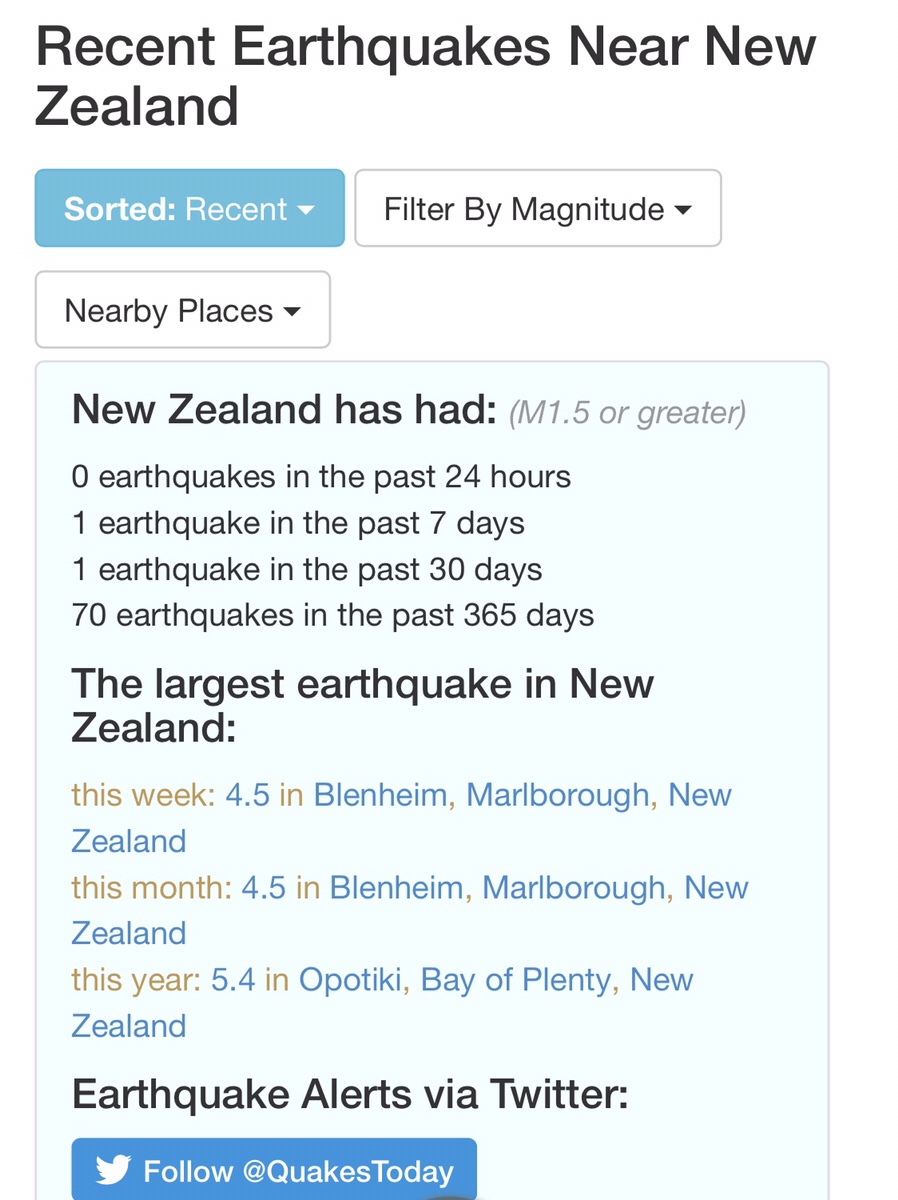
Task: Expand the Filter By Magnitude dropdown
Action: 537,209
